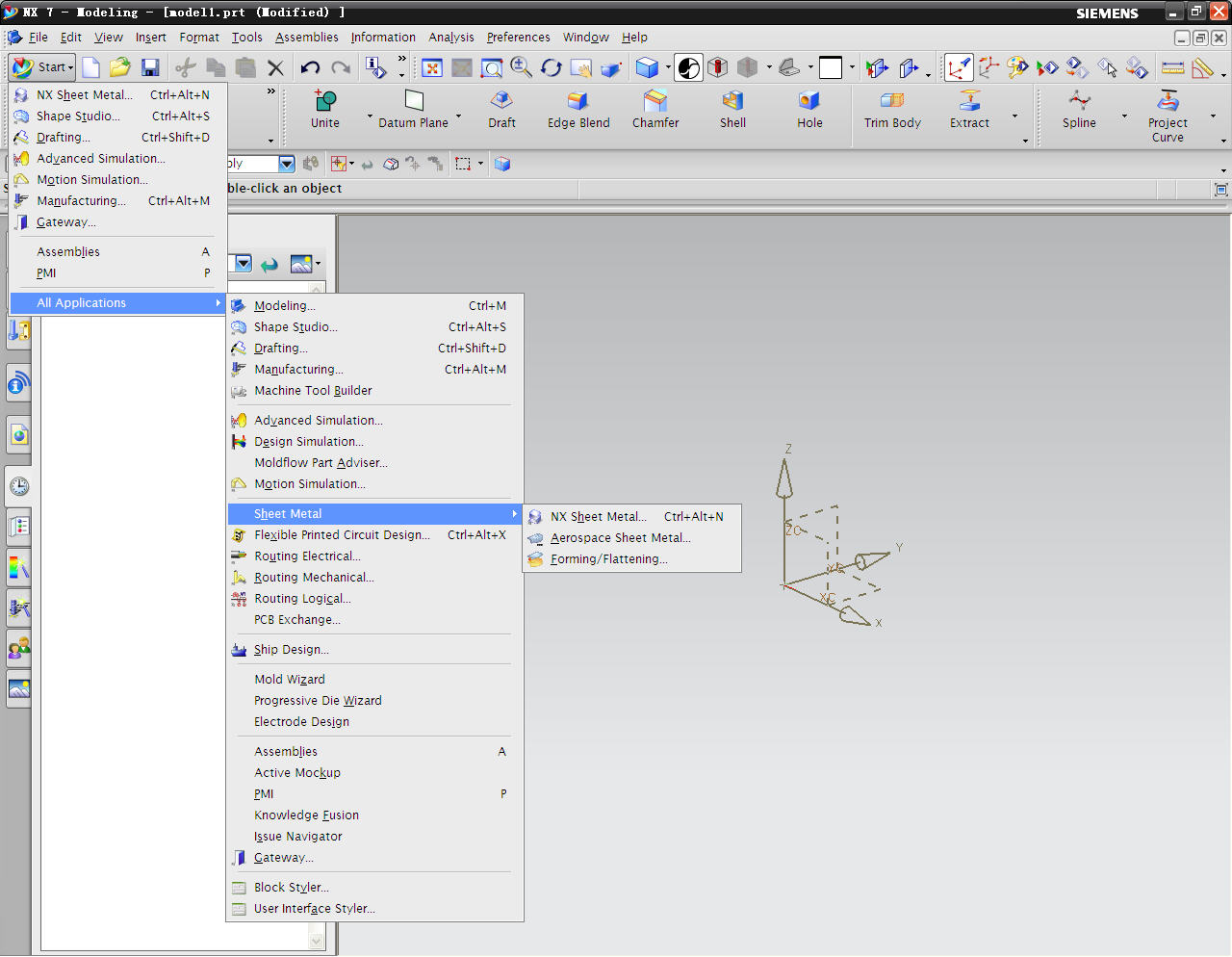Viewport: 1232px width, 957px height.
Task: Open the Roles tab with people icon
Action: [19, 648]
